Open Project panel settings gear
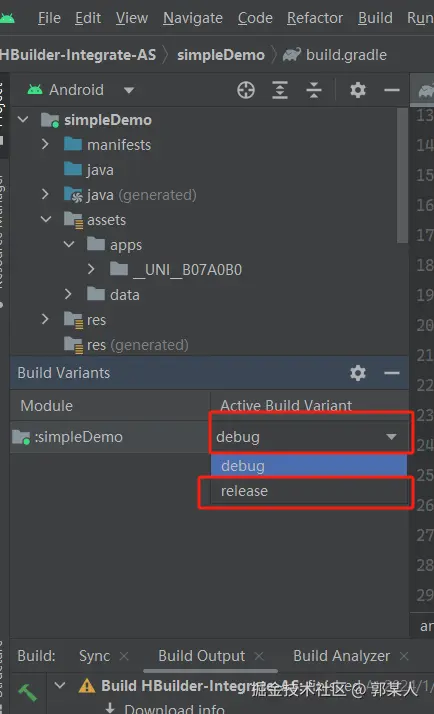434x714 pixels. point(357,90)
